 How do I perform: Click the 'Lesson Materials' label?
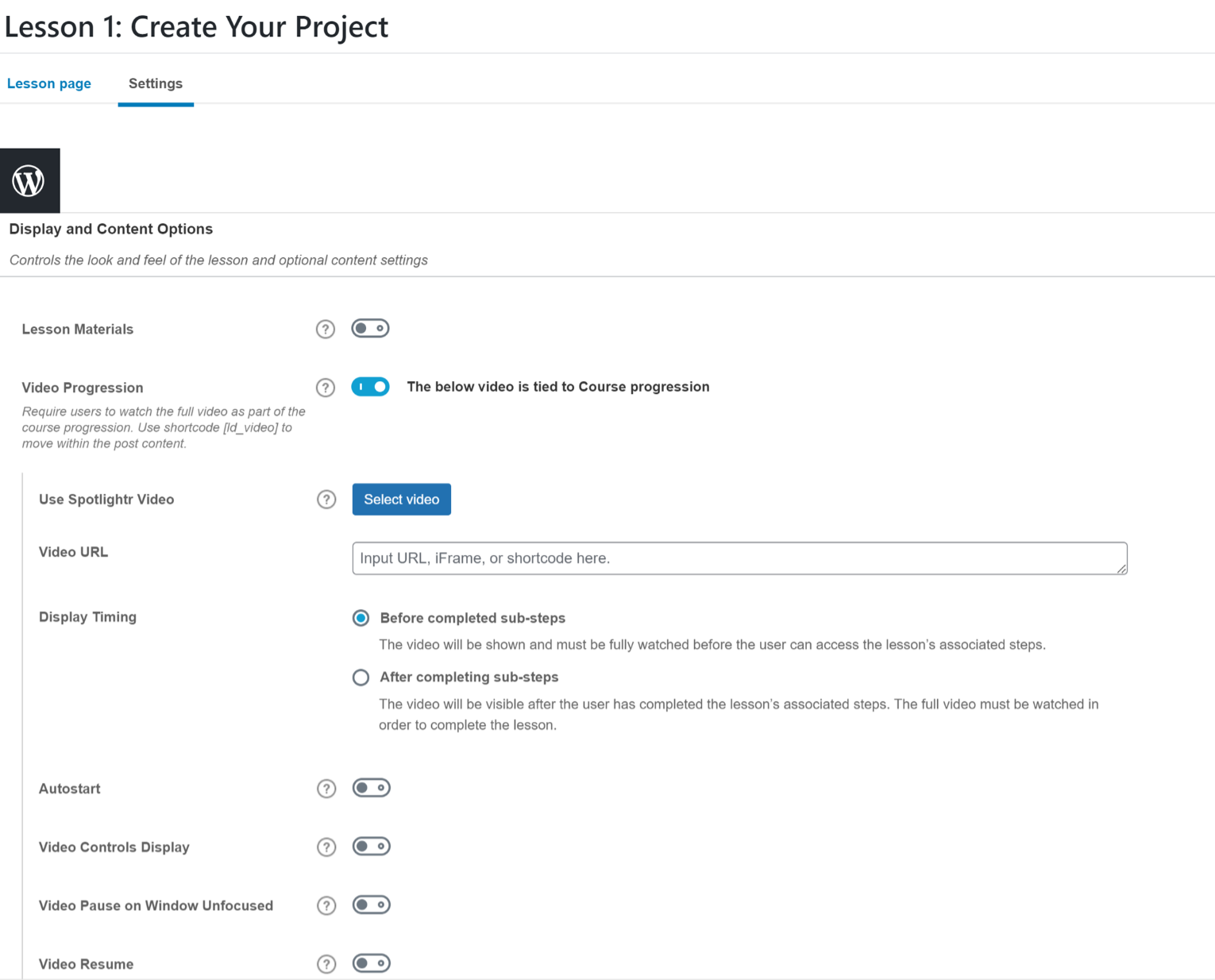click(x=78, y=329)
